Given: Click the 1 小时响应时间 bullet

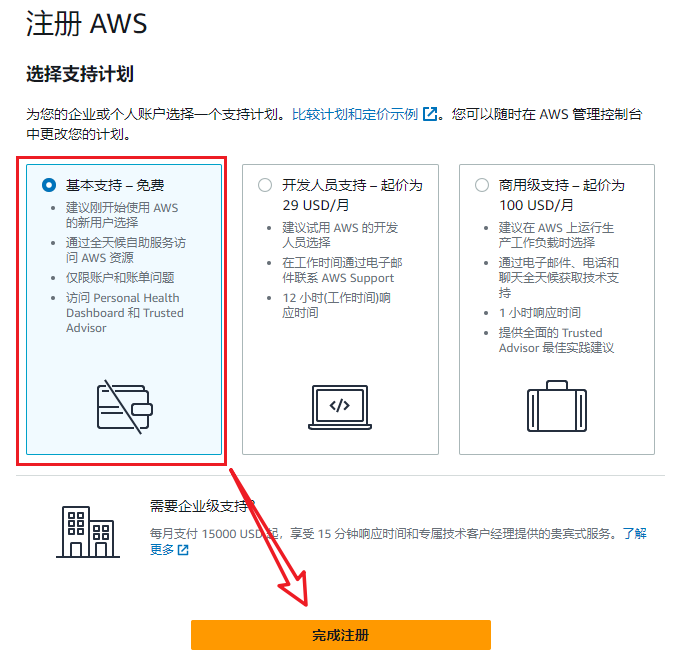Looking at the screenshot, I should coord(539,312).
